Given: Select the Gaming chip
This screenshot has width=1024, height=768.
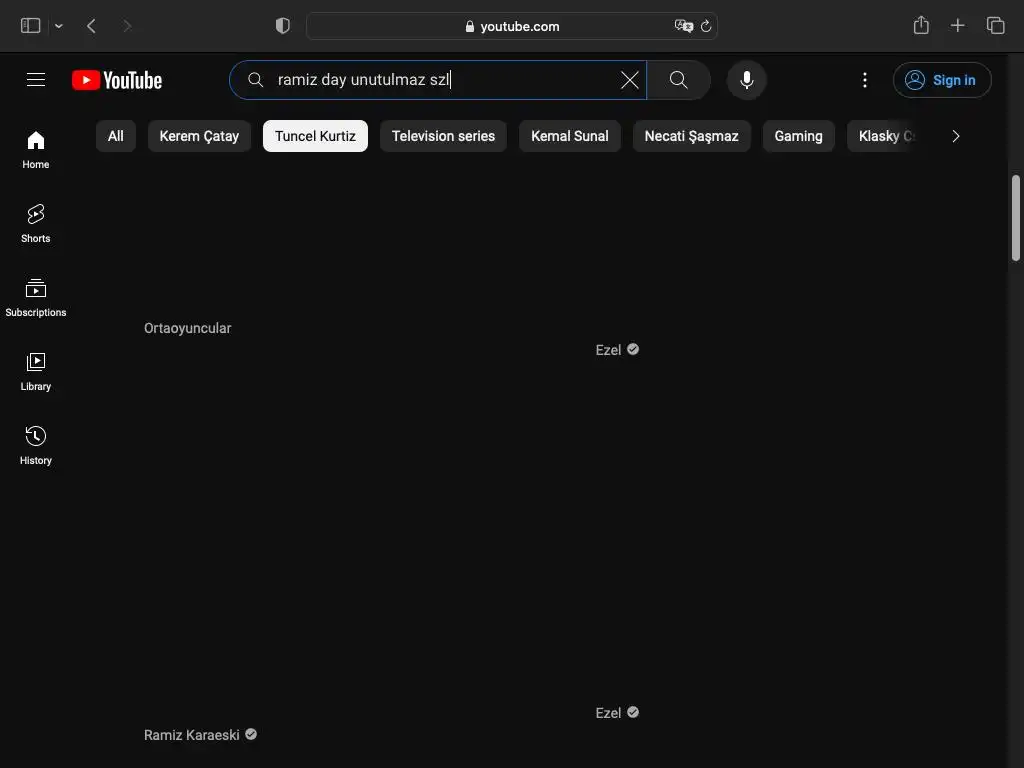Looking at the screenshot, I should [x=798, y=136].
